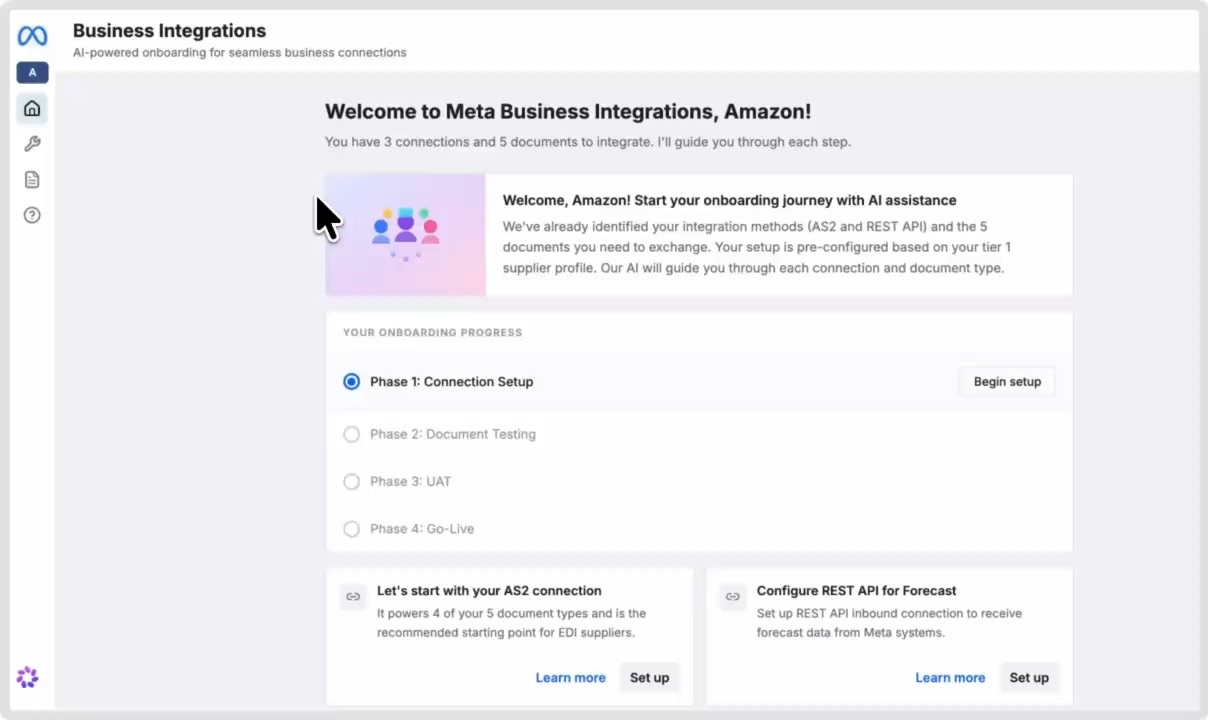This screenshot has height=720, width=1208.
Task: Click the Begin setup button
Action: [1007, 382]
